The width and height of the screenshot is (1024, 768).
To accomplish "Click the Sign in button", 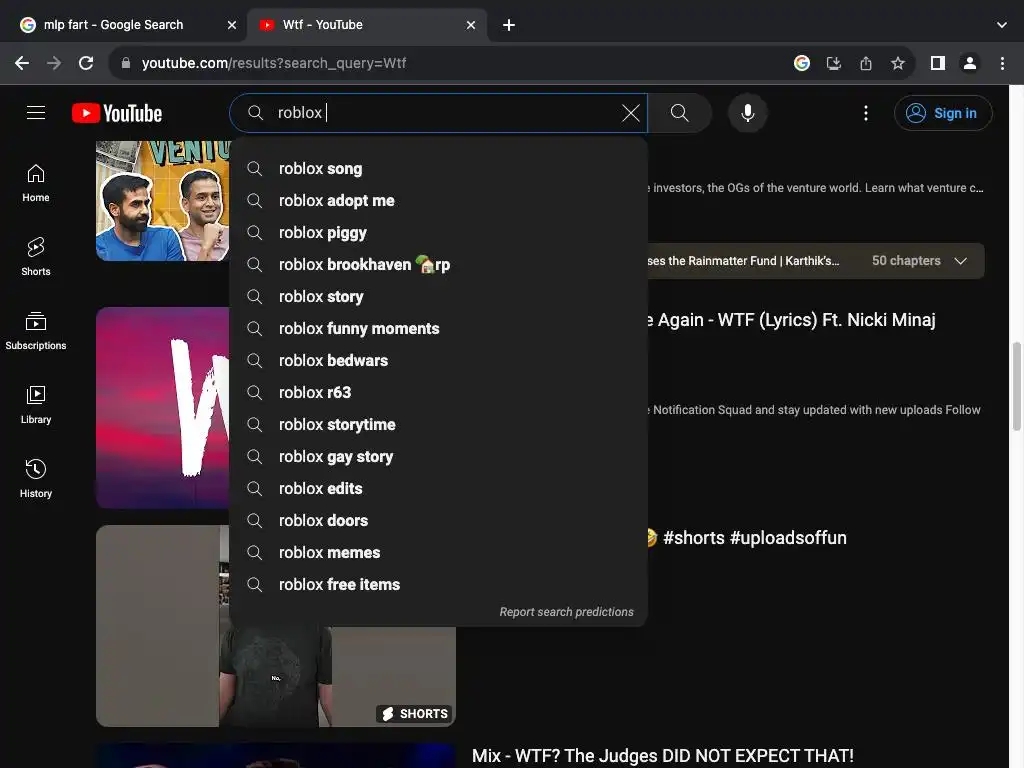I will [x=943, y=113].
